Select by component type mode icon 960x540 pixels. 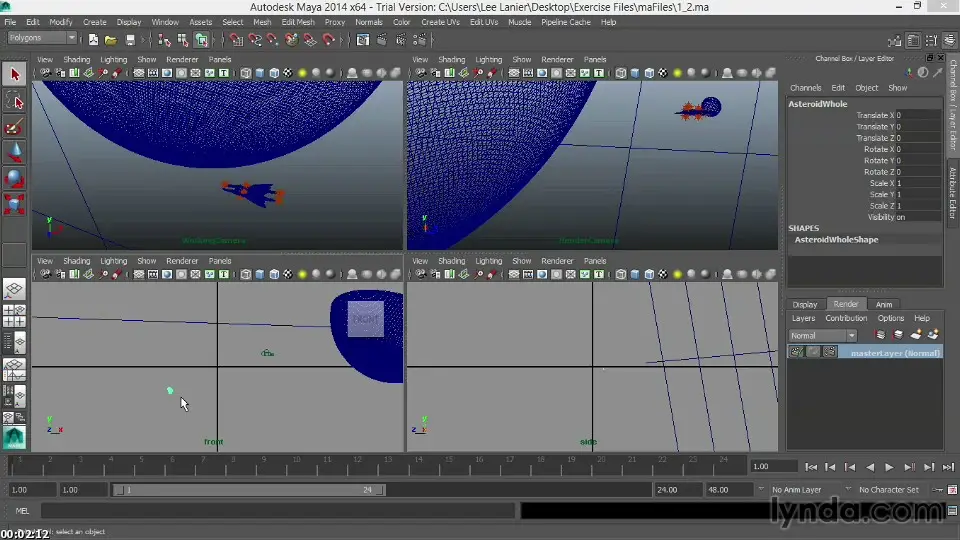click(x=201, y=40)
